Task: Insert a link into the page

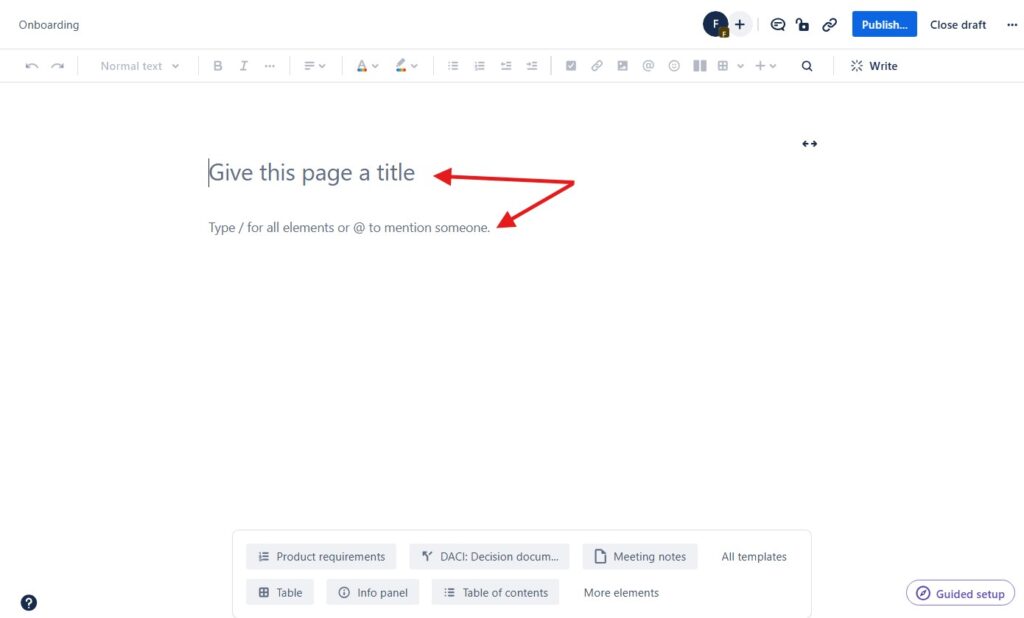Action: (597, 65)
